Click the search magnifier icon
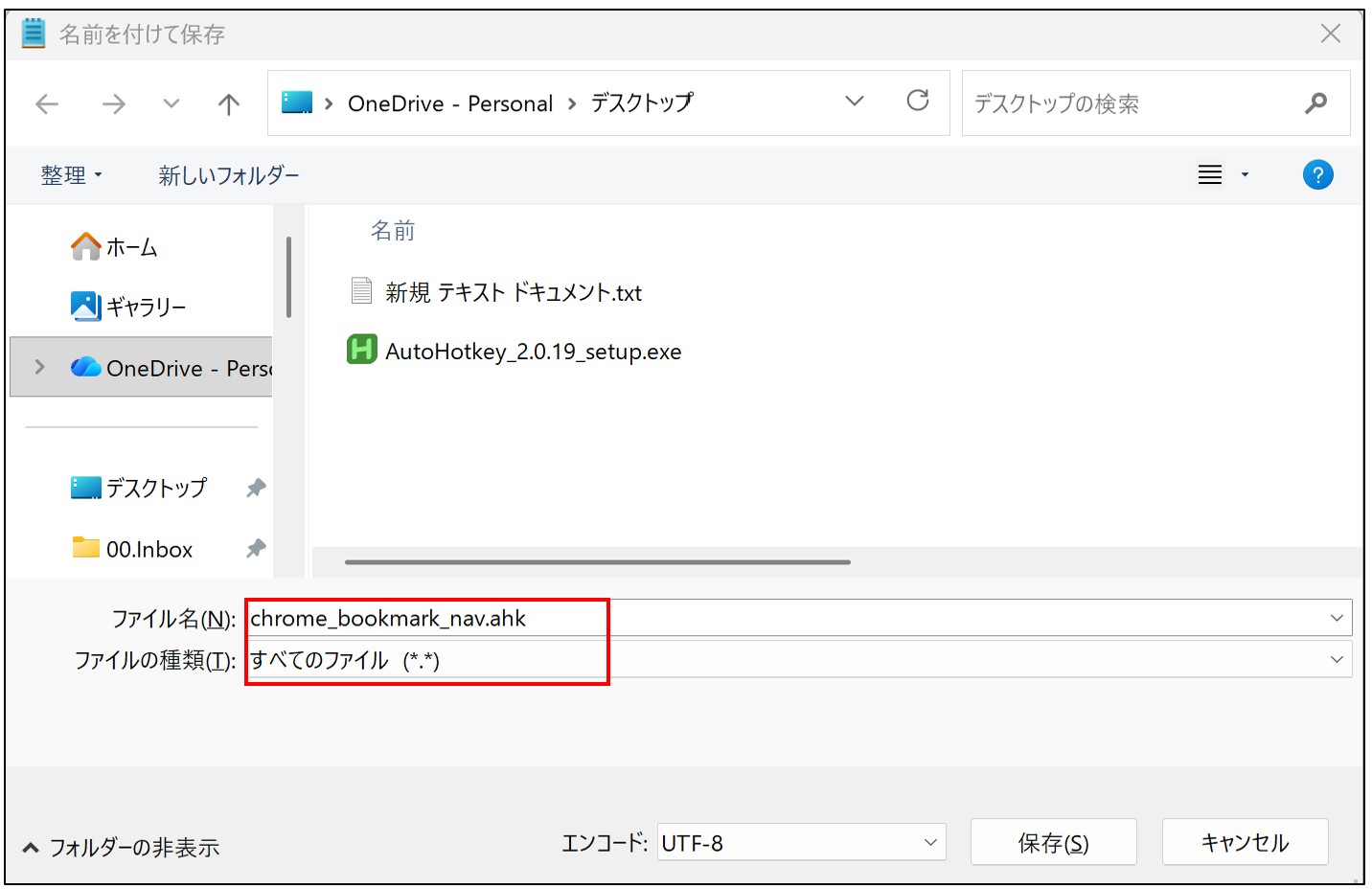This screenshot has height=889, width=1372. [x=1315, y=103]
